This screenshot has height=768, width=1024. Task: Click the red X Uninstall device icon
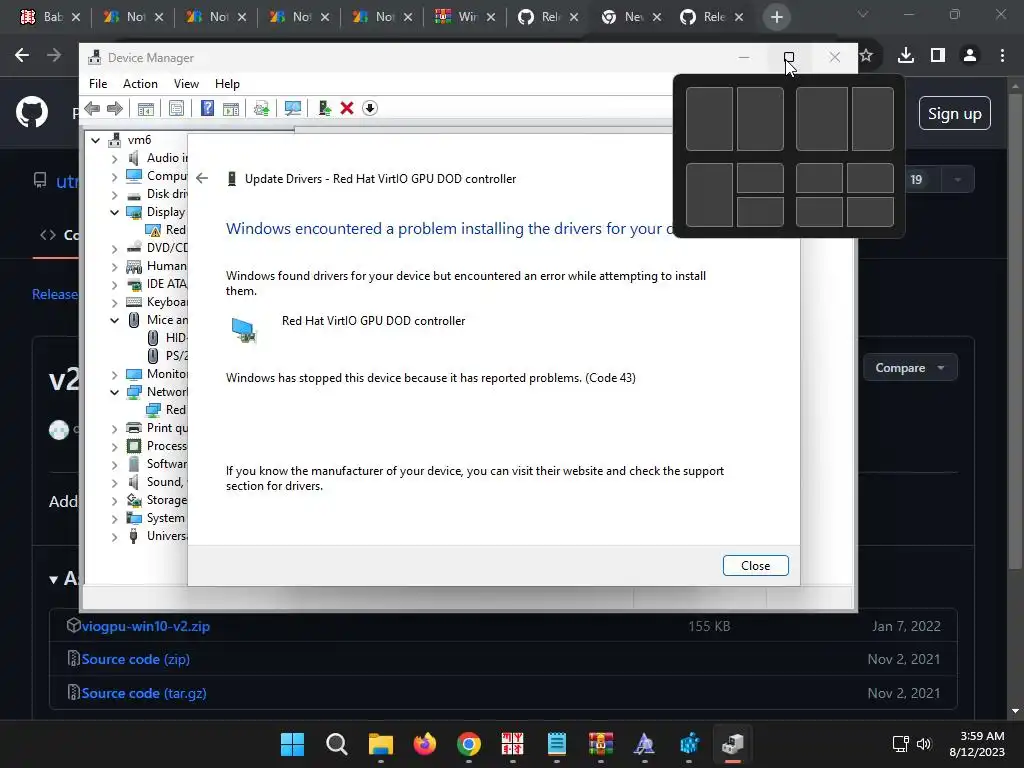[x=347, y=108]
